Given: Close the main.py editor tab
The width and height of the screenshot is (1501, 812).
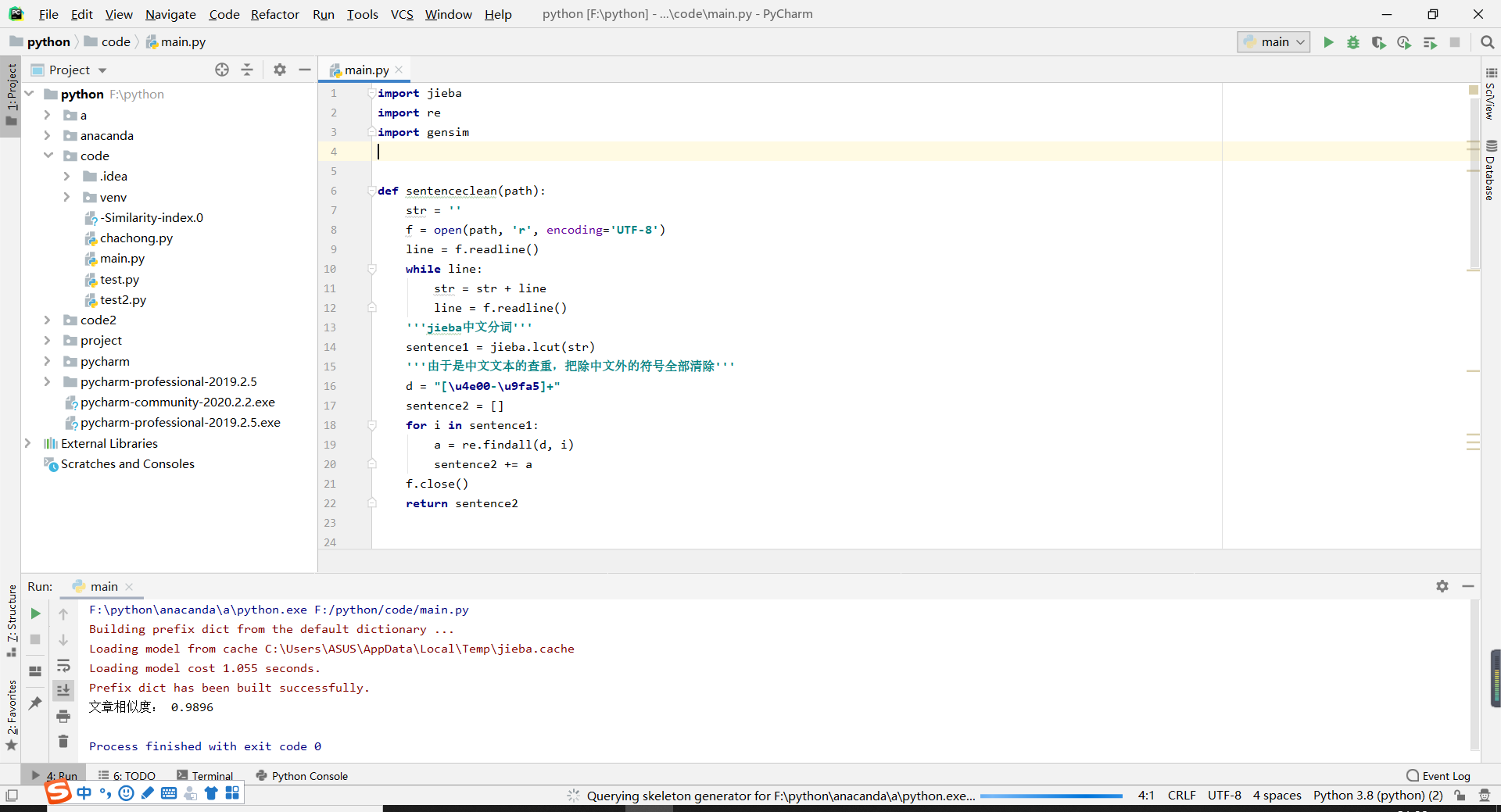Looking at the screenshot, I should (x=399, y=70).
